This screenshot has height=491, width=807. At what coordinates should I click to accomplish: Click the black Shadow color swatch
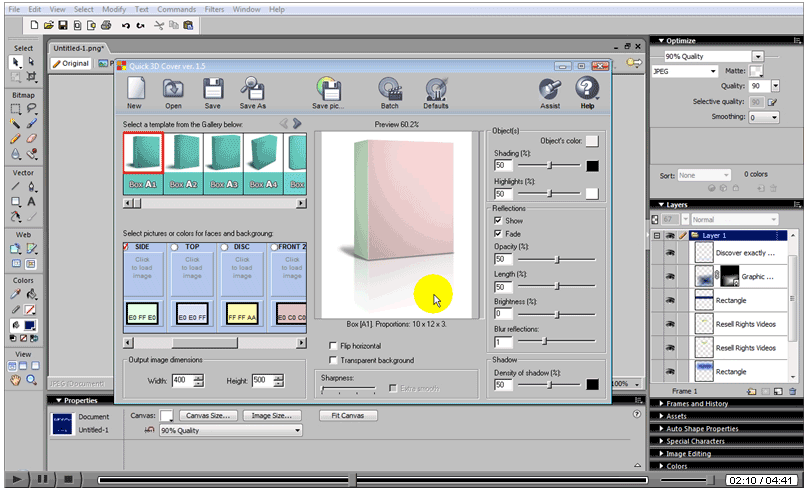click(x=592, y=384)
